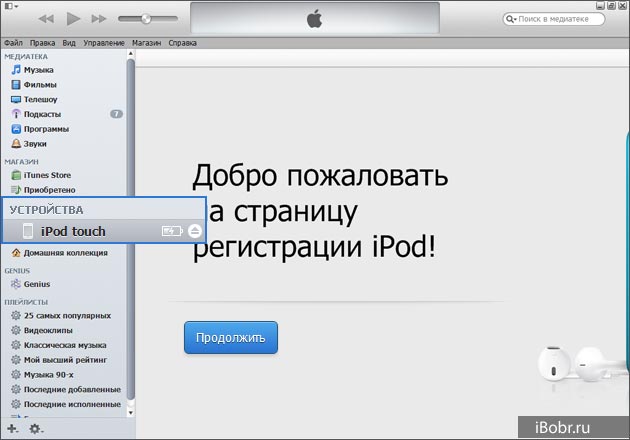This screenshot has height=440, width=630.
Task: Open the Управление menu
Action: [x=104, y=43]
